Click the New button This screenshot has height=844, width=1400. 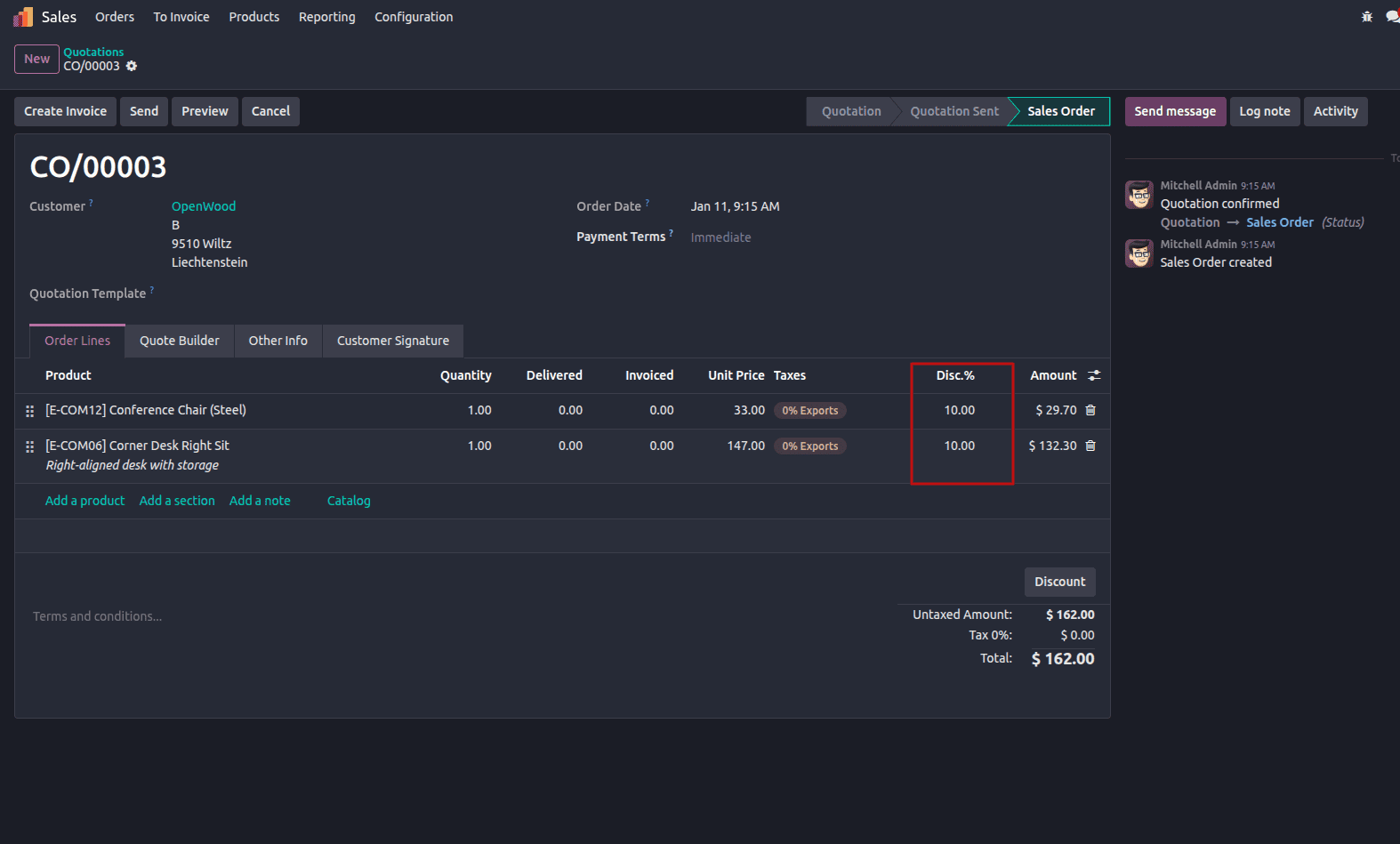coord(36,59)
